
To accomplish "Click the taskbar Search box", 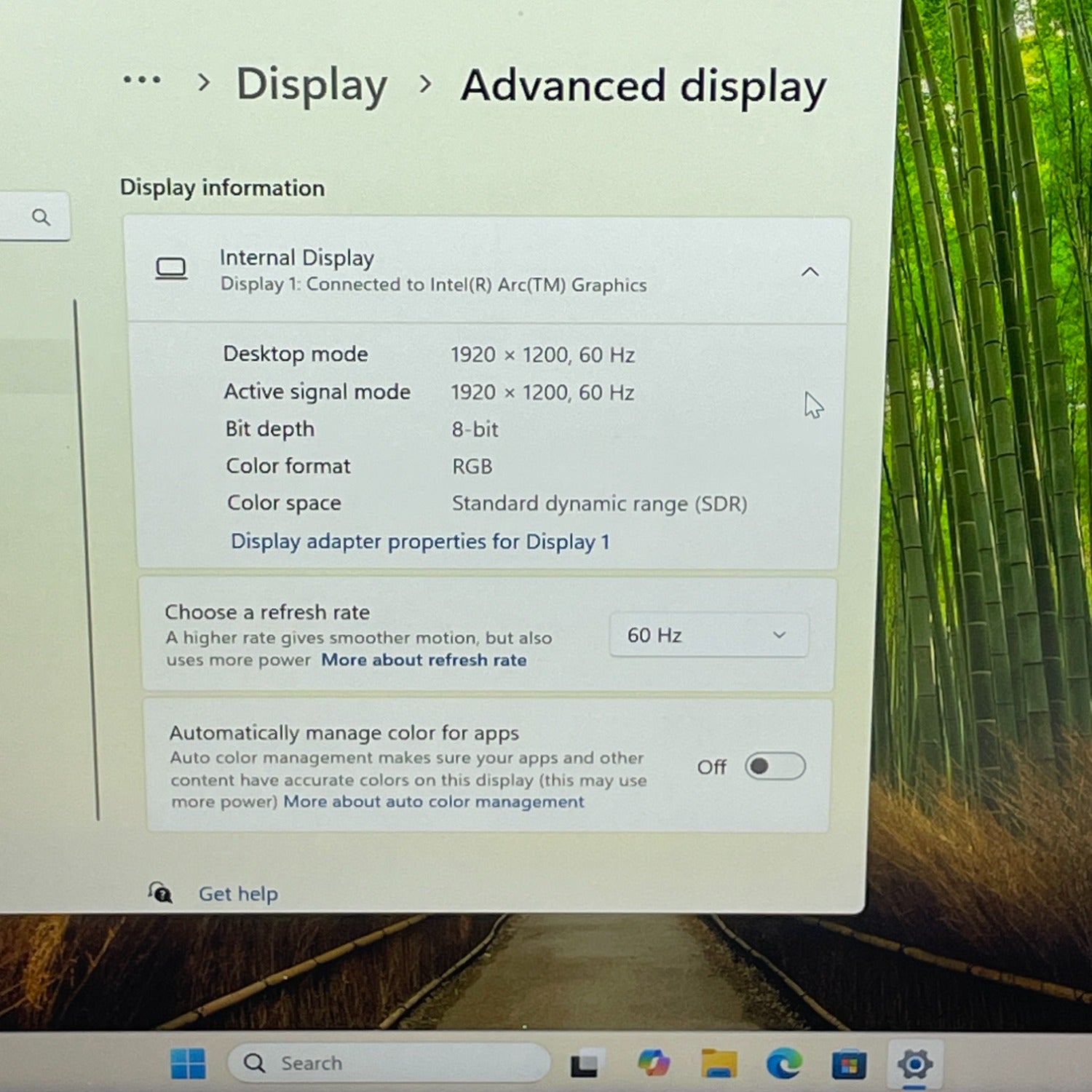I will [x=388, y=1063].
